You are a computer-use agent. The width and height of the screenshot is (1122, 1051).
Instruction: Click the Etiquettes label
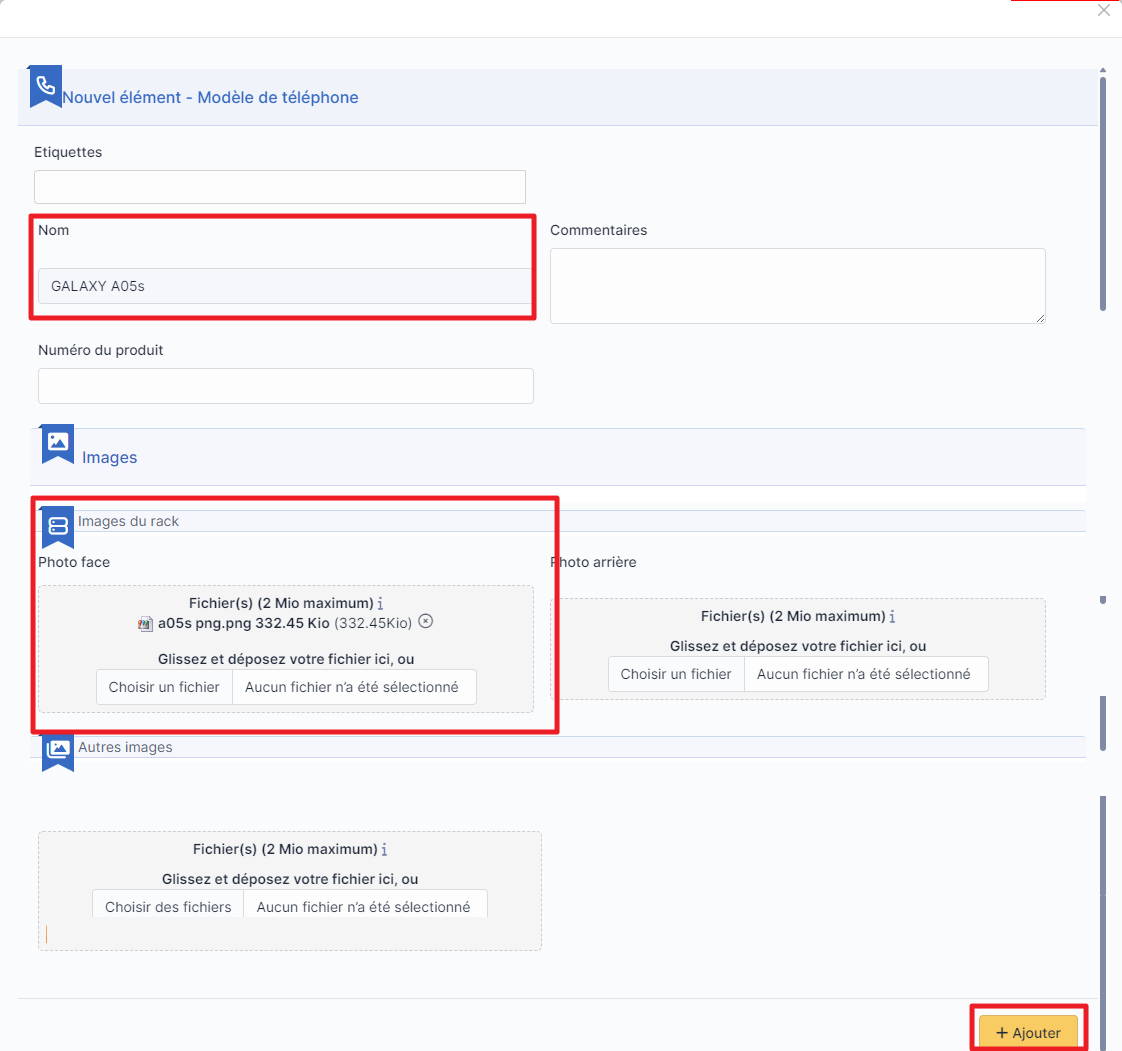[68, 152]
